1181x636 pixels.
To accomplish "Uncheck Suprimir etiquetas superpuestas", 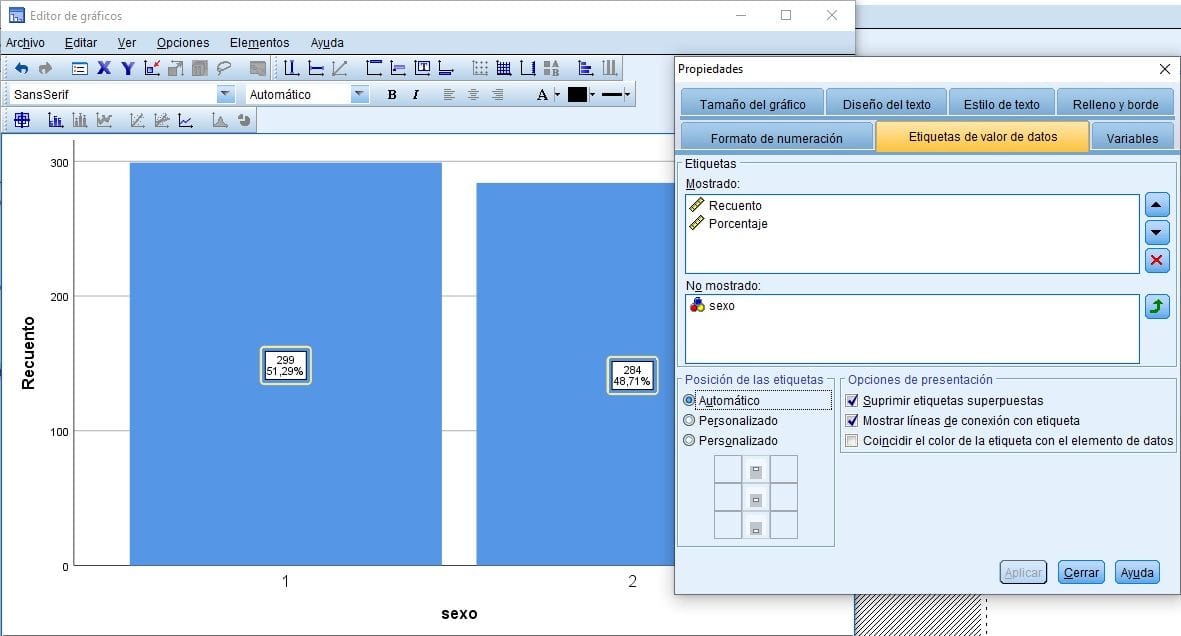I will (852, 401).
